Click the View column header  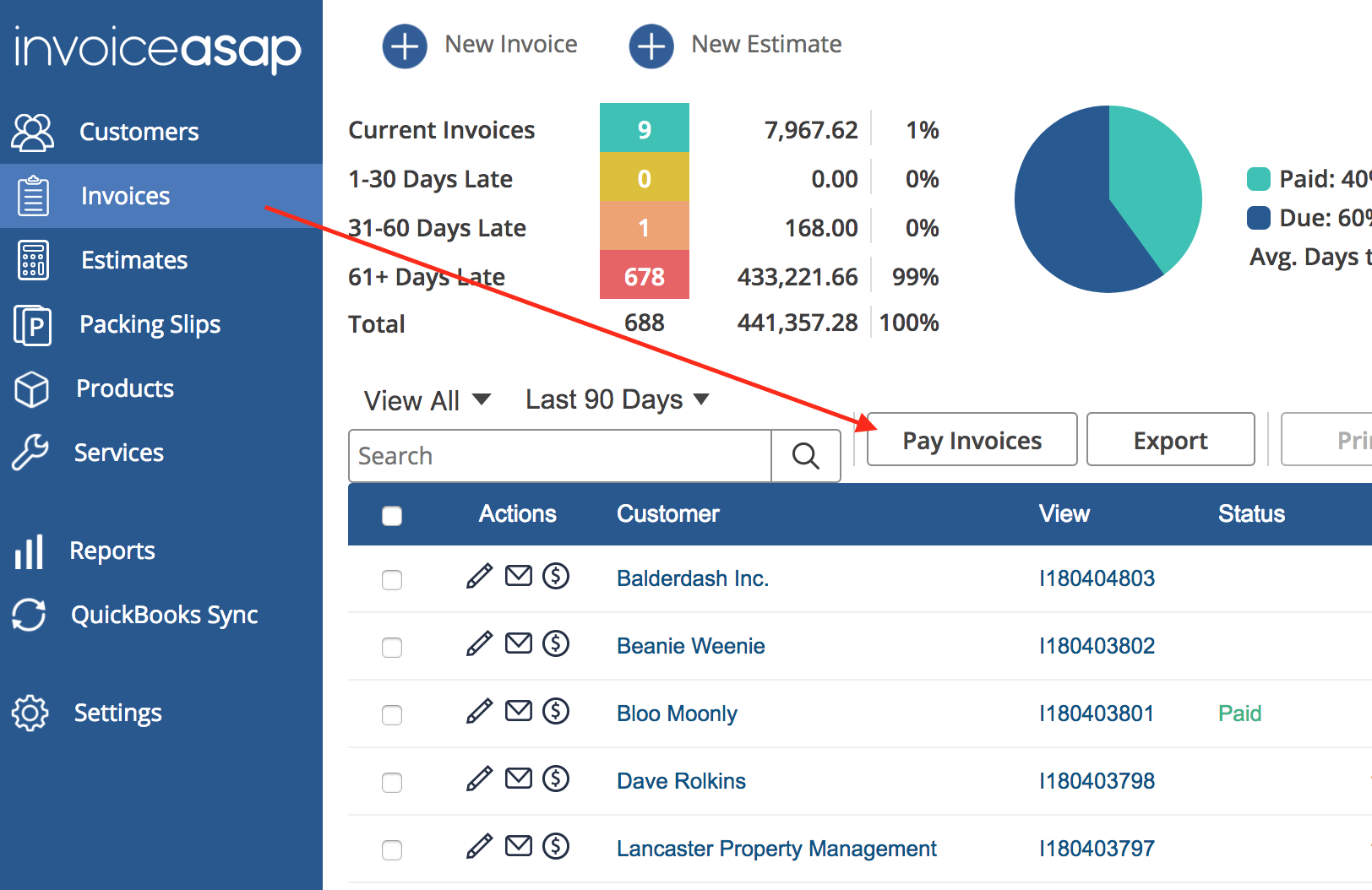tap(1064, 514)
